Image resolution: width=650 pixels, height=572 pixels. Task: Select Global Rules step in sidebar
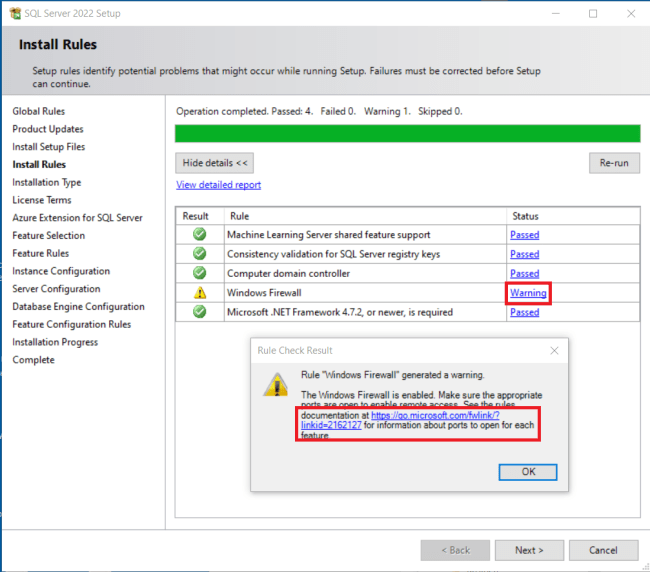pyautogui.click(x=39, y=111)
